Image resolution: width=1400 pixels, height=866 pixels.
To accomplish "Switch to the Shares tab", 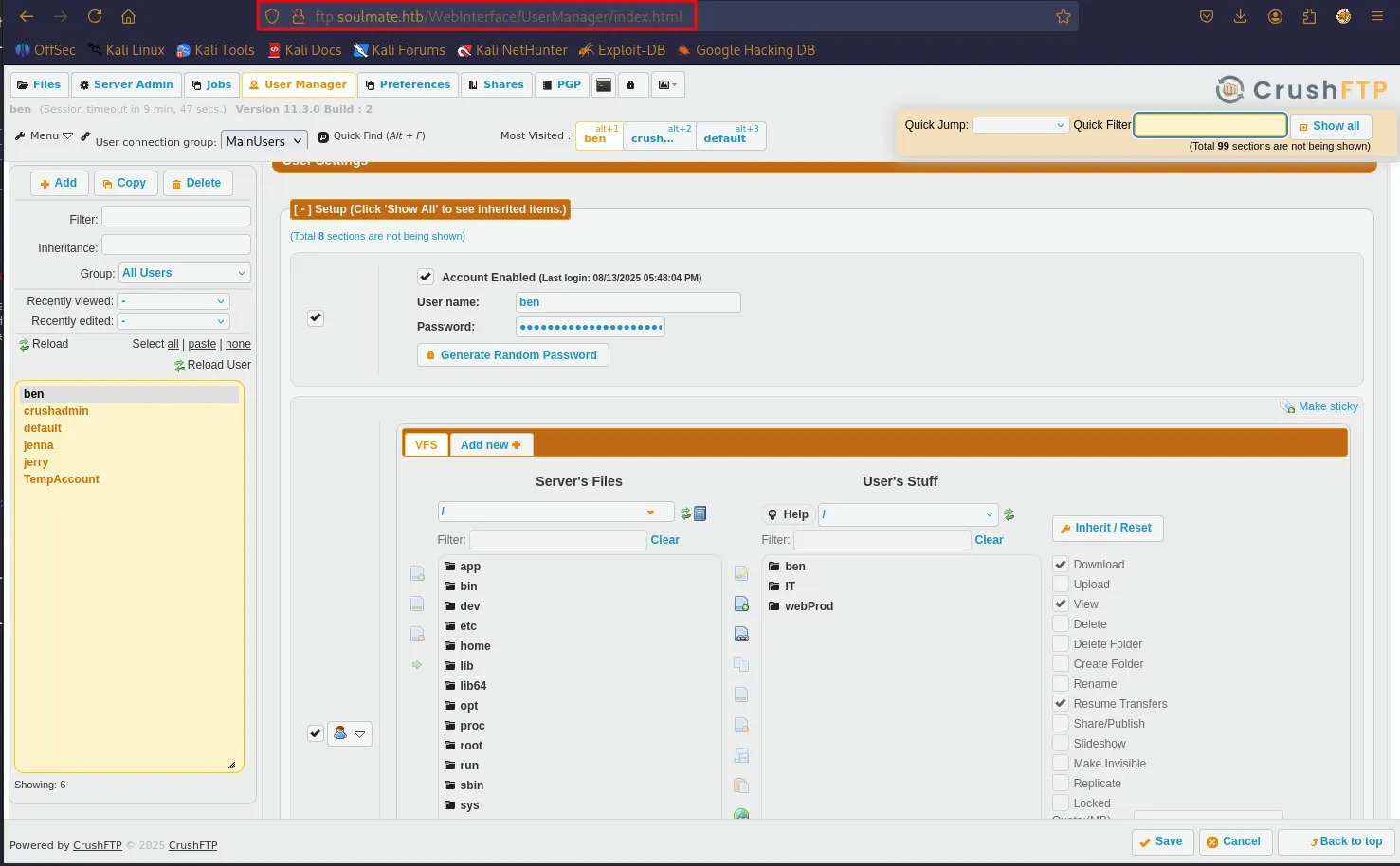I will pyautogui.click(x=497, y=84).
